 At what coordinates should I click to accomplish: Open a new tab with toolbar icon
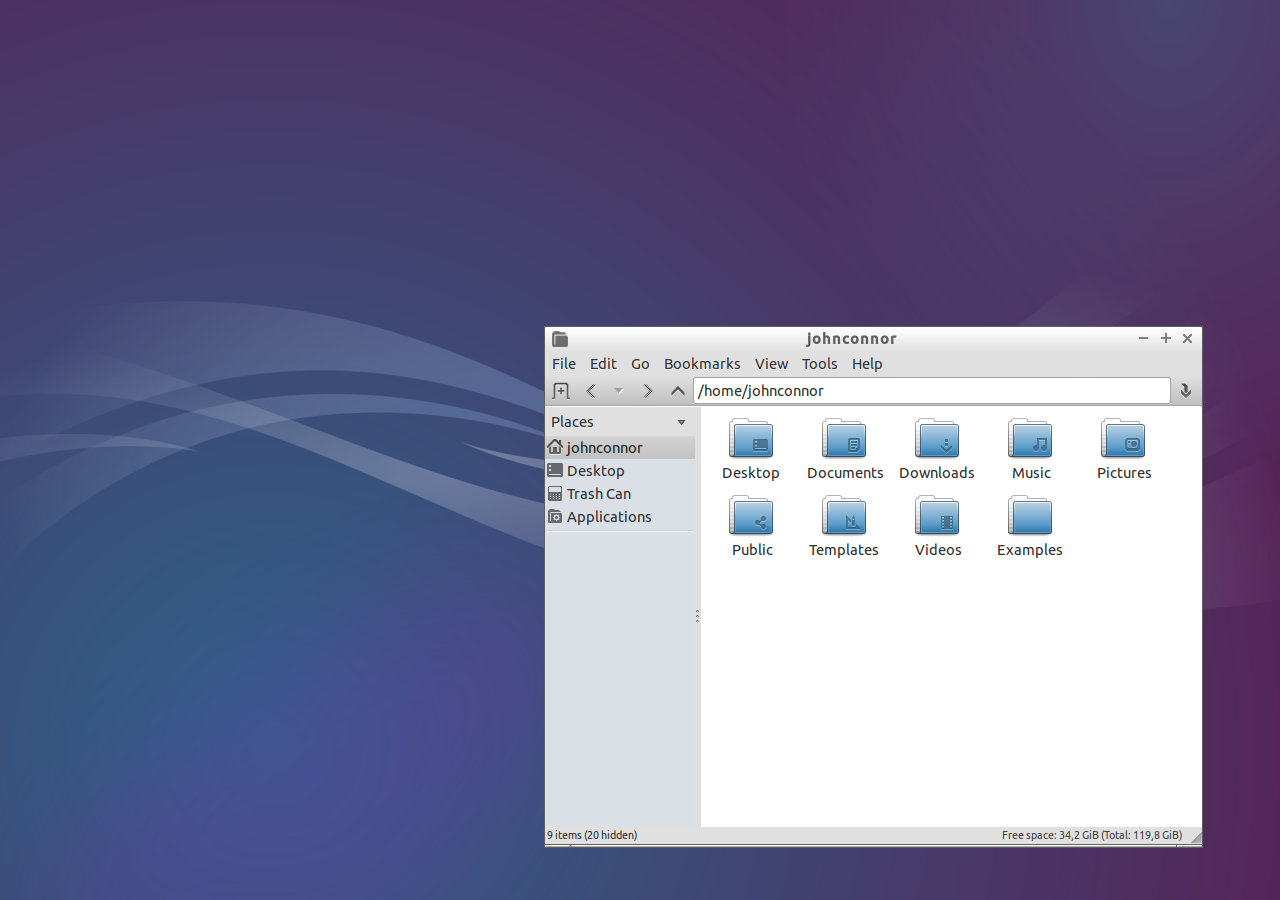pos(561,391)
